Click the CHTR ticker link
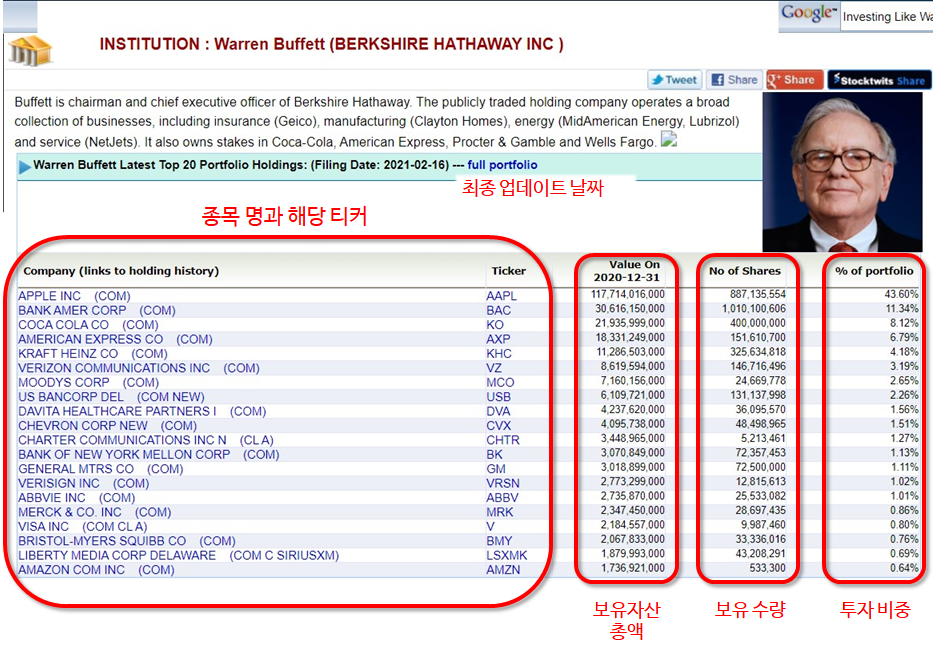 coord(503,440)
